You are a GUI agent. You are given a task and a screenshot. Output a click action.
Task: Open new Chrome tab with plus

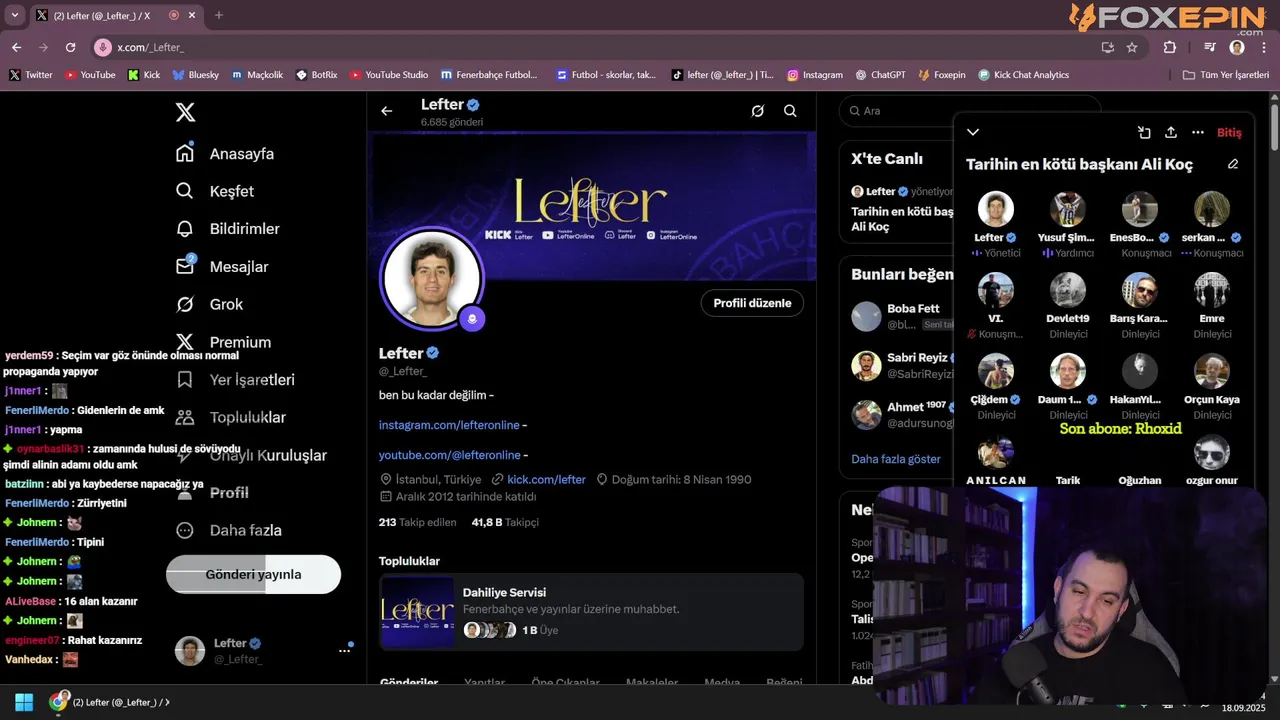pyautogui.click(x=219, y=15)
